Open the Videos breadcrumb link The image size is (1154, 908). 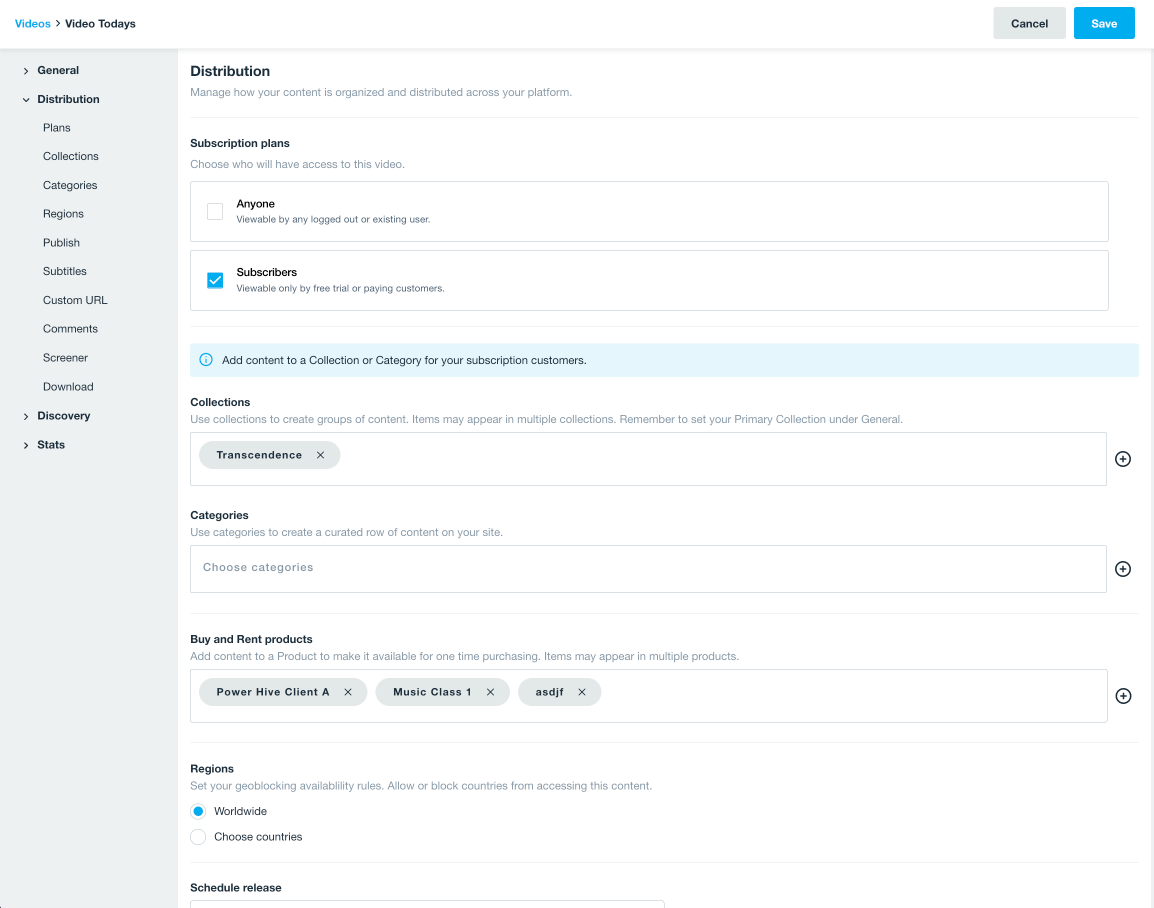[32, 23]
